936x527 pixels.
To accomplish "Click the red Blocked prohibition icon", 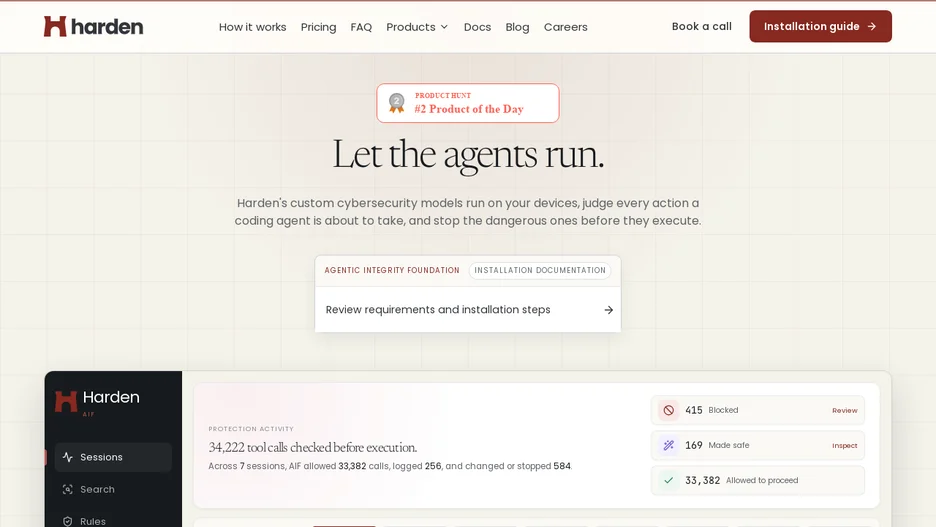I will [x=669, y=410].
